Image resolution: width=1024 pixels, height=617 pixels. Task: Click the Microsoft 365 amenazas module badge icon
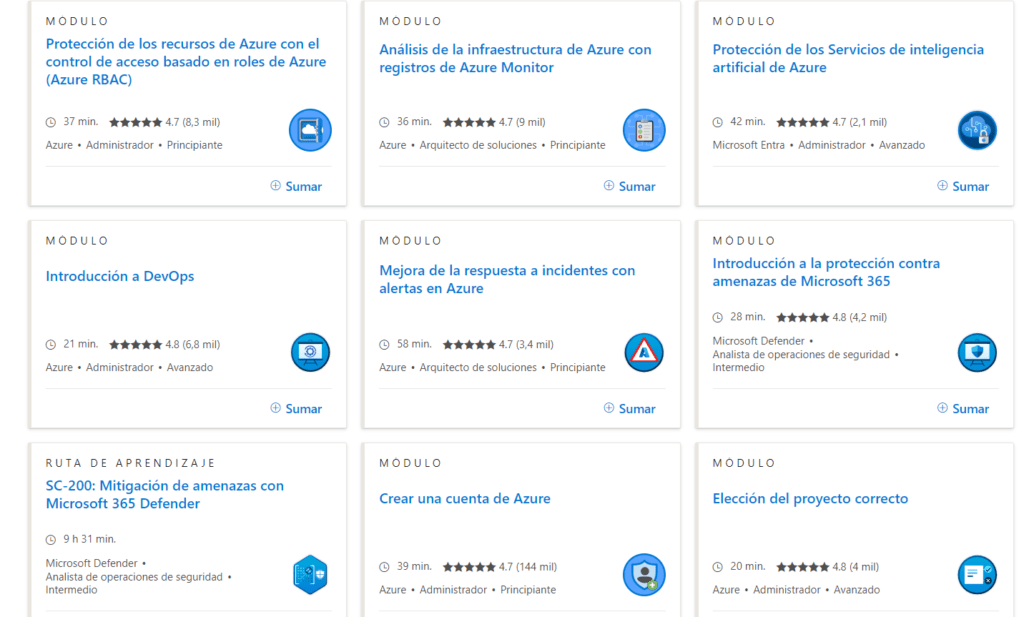[x=977, y=353]
